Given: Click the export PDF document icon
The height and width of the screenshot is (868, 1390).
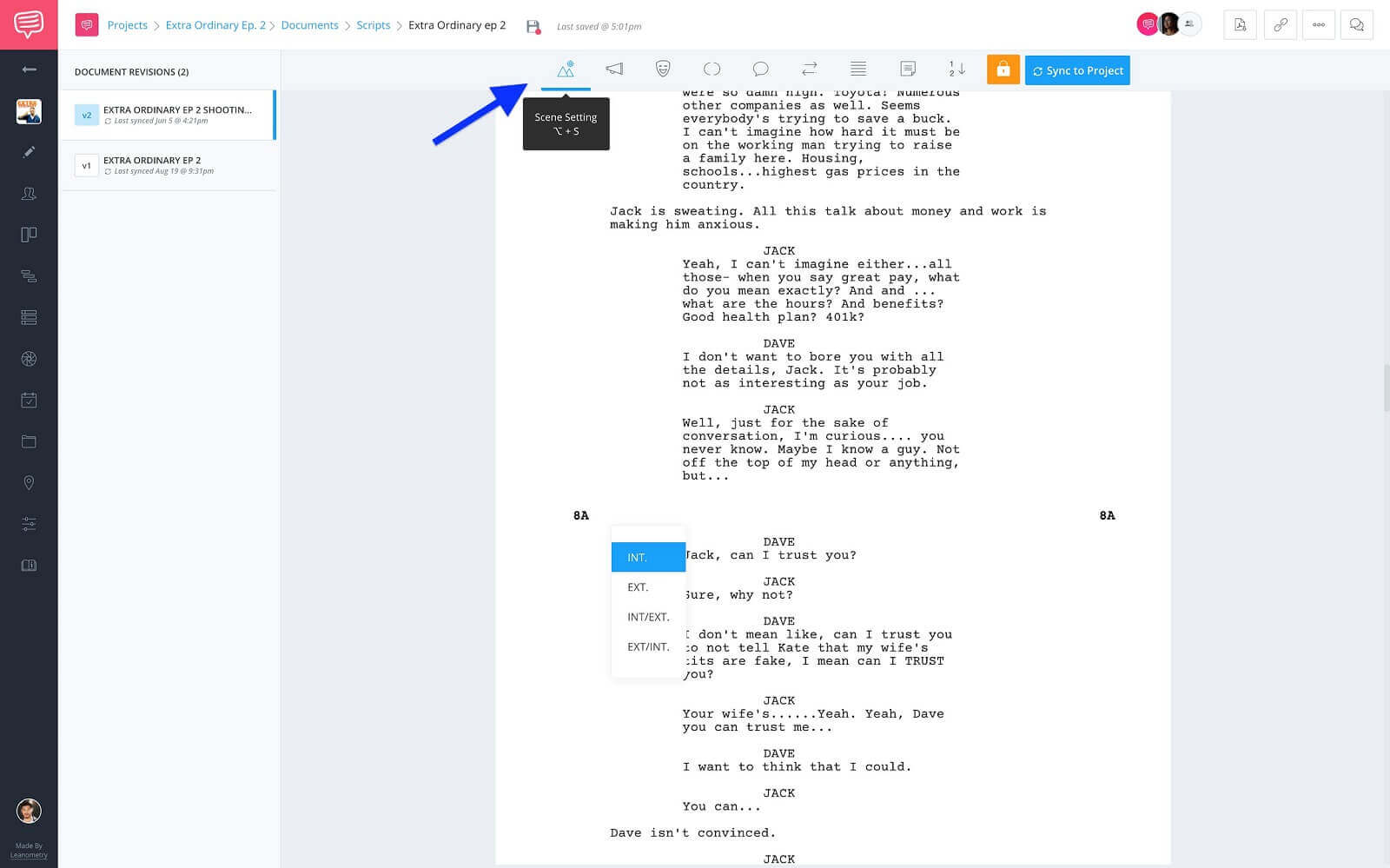Looking at the screenshot, I should click(x=1240, y=25).
